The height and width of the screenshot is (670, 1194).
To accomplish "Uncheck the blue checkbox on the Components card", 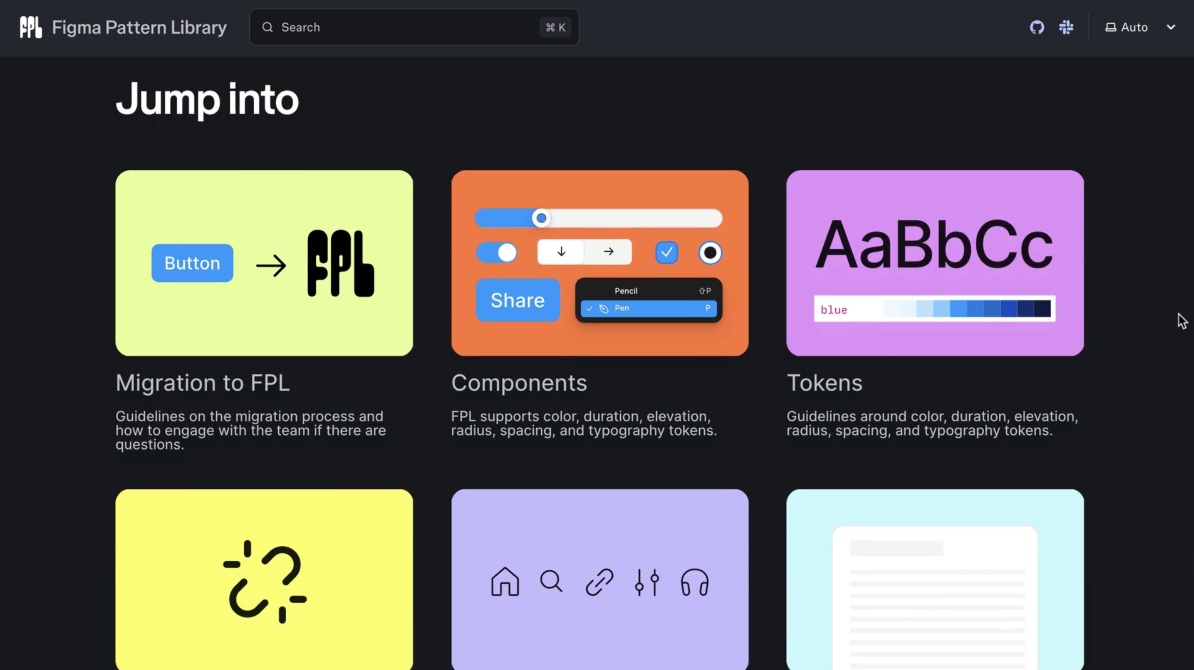I will tap(666, 252).
